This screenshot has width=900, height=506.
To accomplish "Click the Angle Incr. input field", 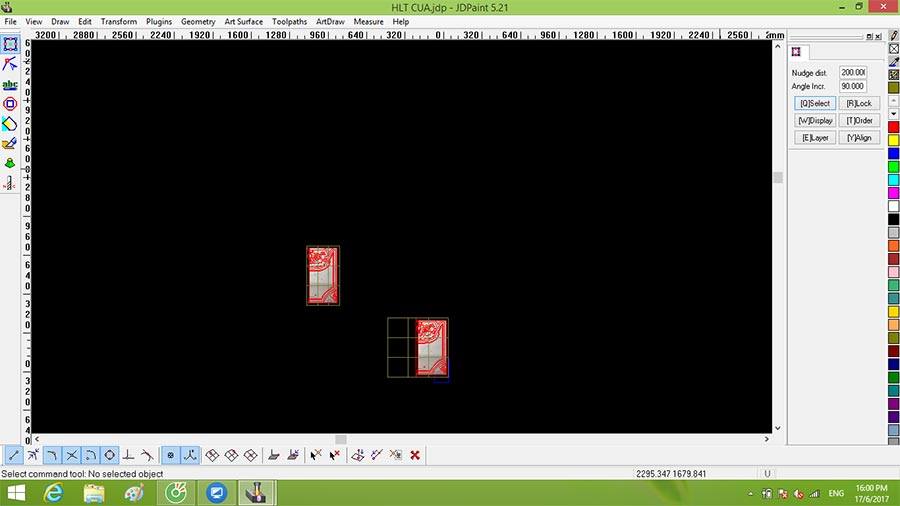I will 853,86.
